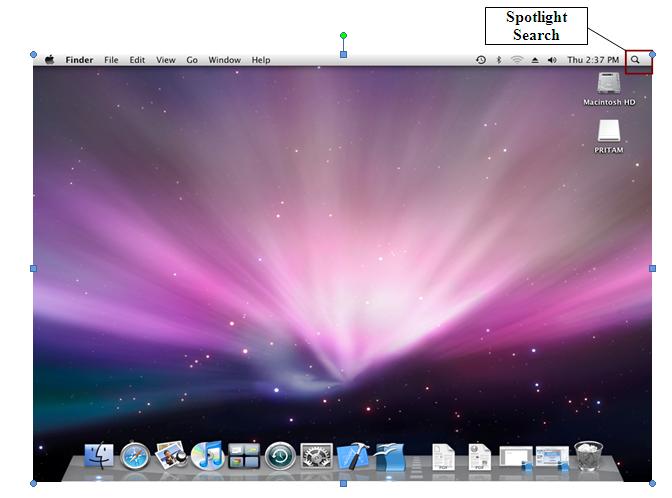Open Spotlight Search magnifying glass
The height and width of the screenshot is (498, 672).
[x=635, y=60]
